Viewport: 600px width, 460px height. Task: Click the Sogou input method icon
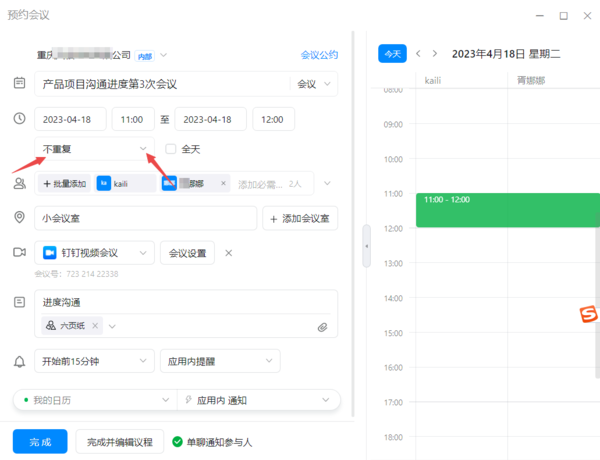(x=588, y=315)
